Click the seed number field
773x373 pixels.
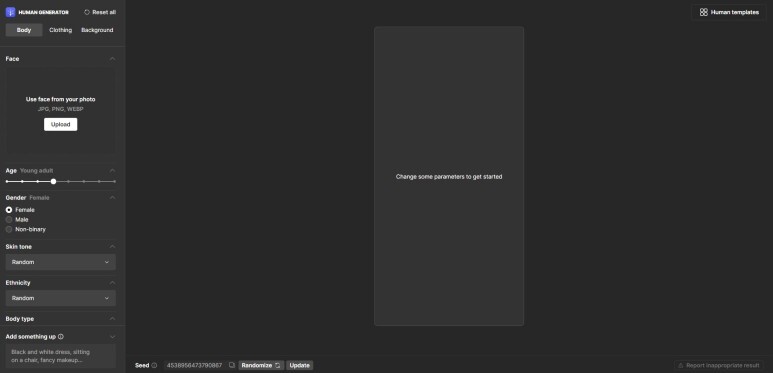[194, 366]
